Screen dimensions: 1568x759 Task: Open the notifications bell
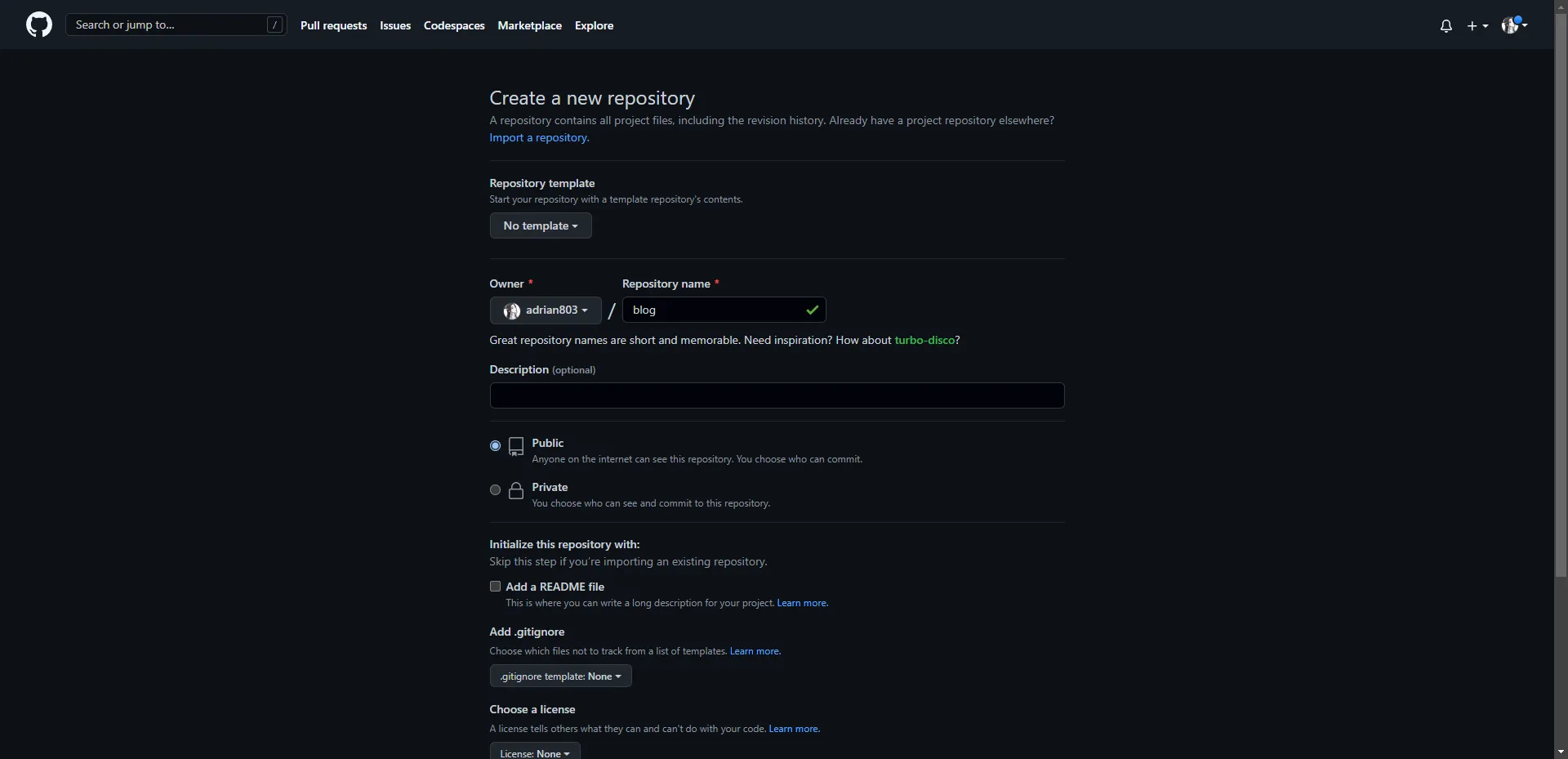1445,26
